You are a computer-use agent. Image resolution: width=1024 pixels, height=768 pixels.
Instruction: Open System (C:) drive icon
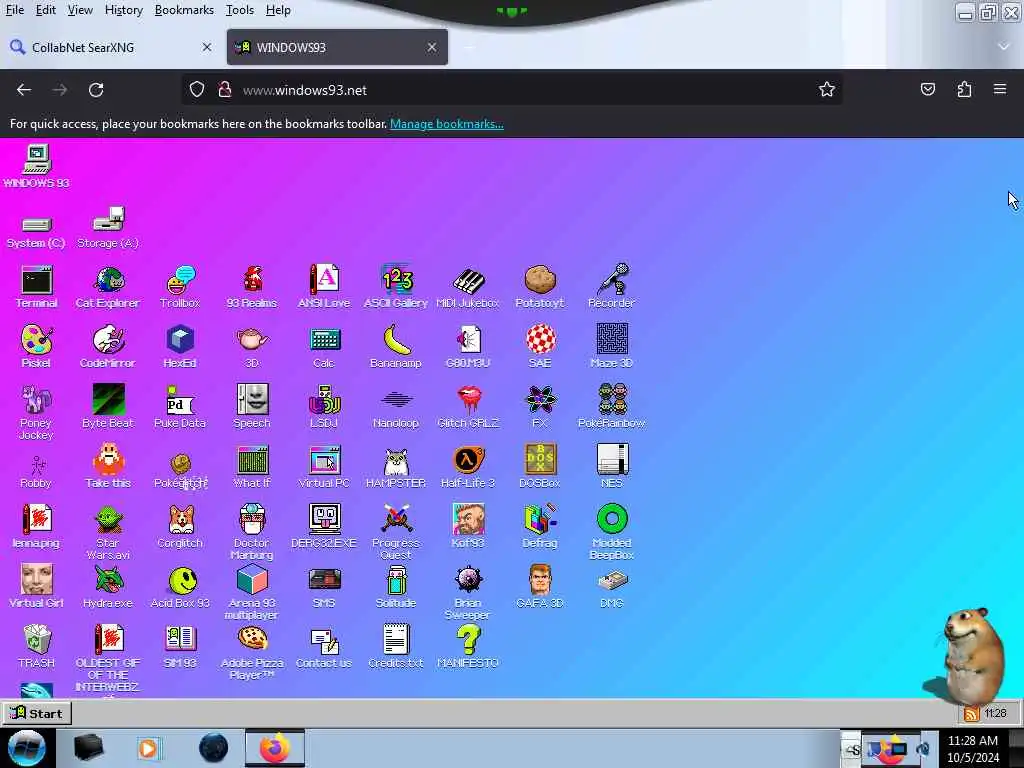tap(37, 232)
